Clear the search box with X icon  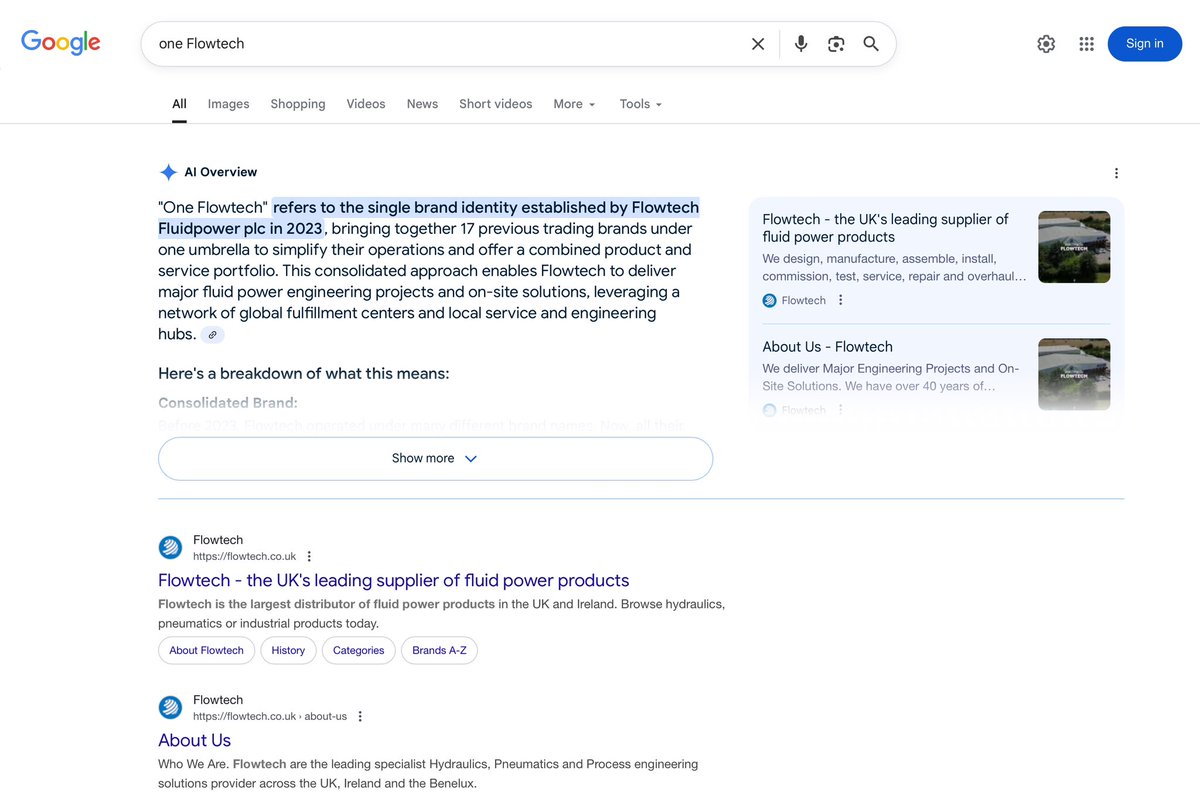pyautogui.click(x=758, y=44)
